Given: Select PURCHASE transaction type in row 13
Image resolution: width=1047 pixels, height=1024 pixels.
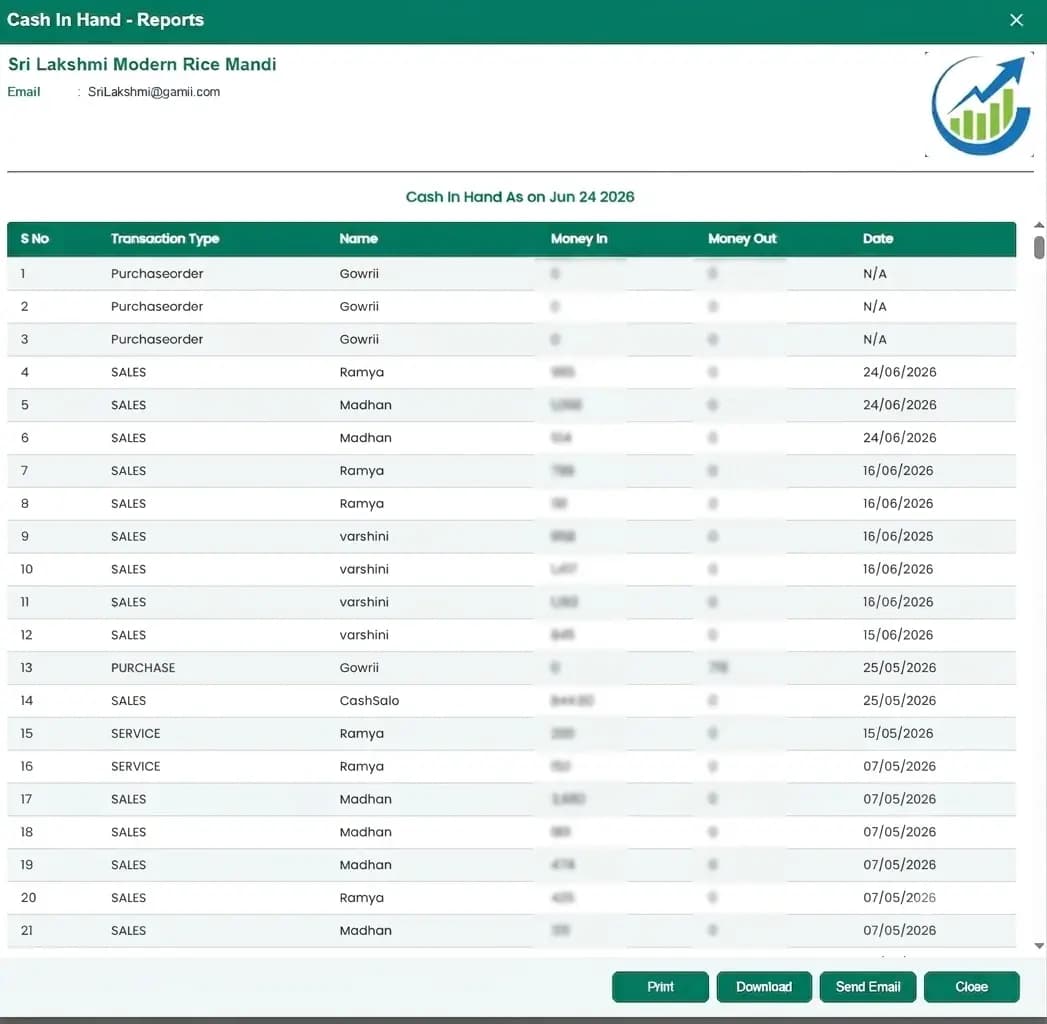Looking at the screenshot, I should (x=143, y=668).
